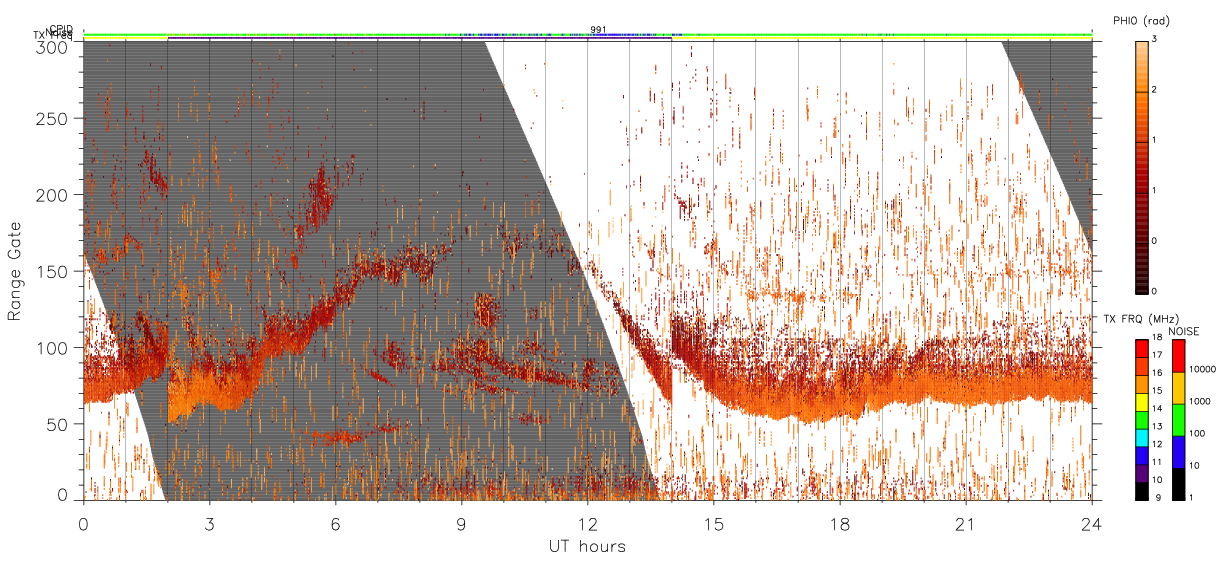1228x567 pixels.
Task: Click the x-axis tick label '6'
Action: coord(336,524)
